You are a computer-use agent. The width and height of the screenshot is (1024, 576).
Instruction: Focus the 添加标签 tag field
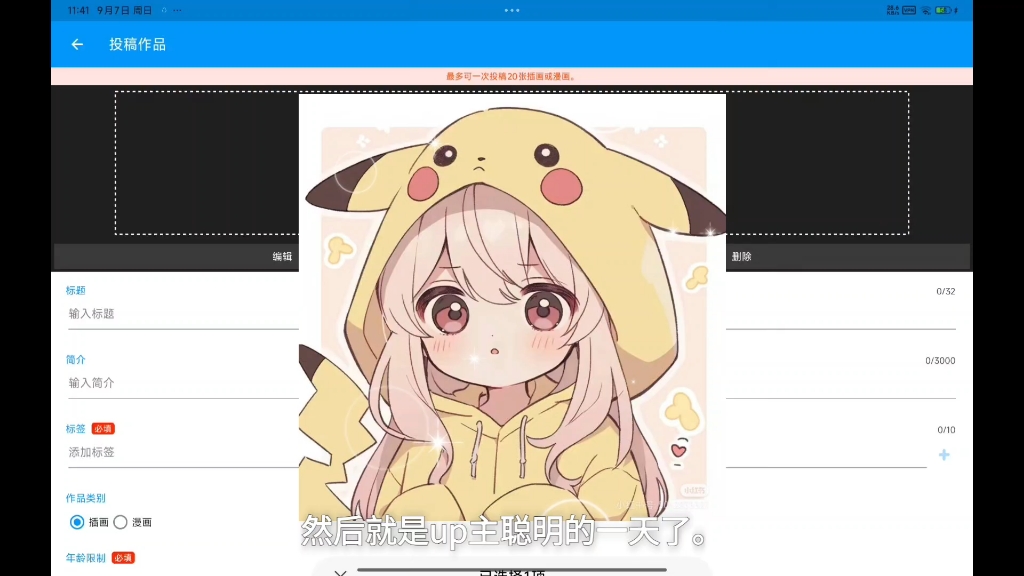tap(497, 453)
